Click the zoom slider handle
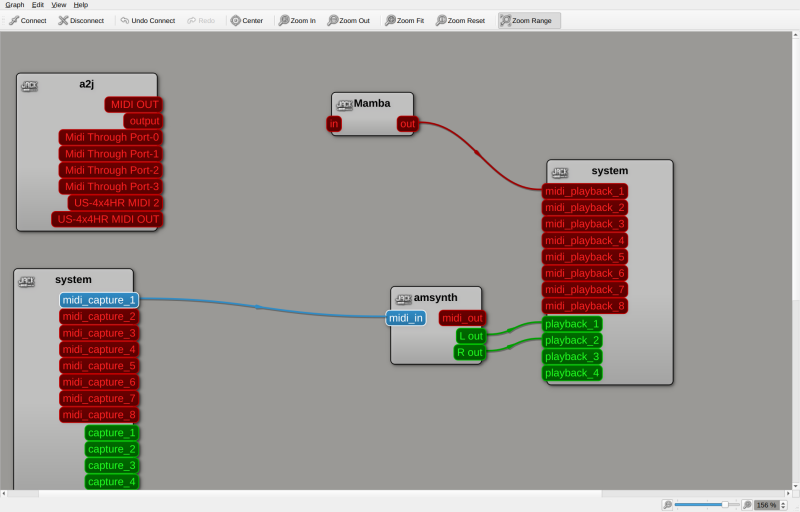800x512 pixels. click(x=724, y=504)
